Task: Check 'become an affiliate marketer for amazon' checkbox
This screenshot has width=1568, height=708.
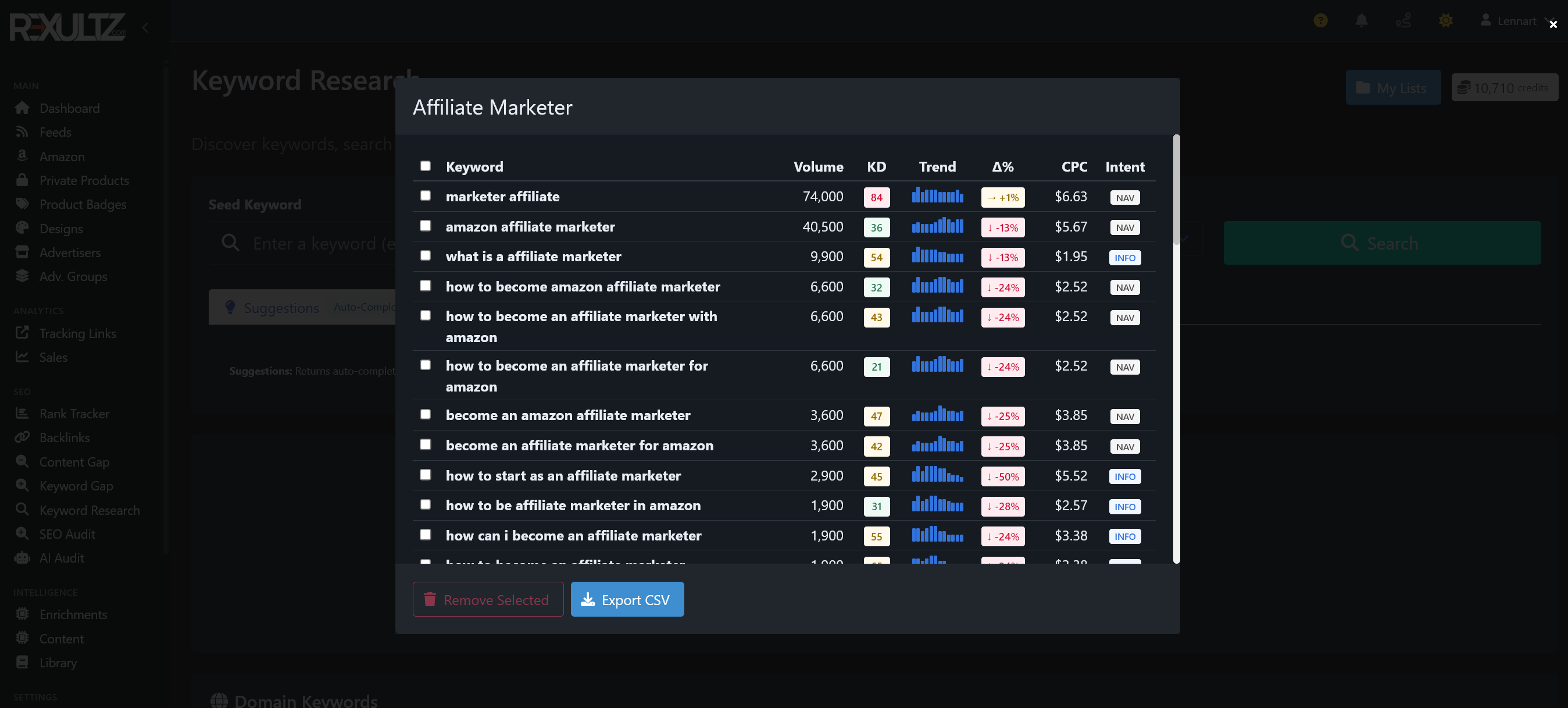Action: point(426,445)
